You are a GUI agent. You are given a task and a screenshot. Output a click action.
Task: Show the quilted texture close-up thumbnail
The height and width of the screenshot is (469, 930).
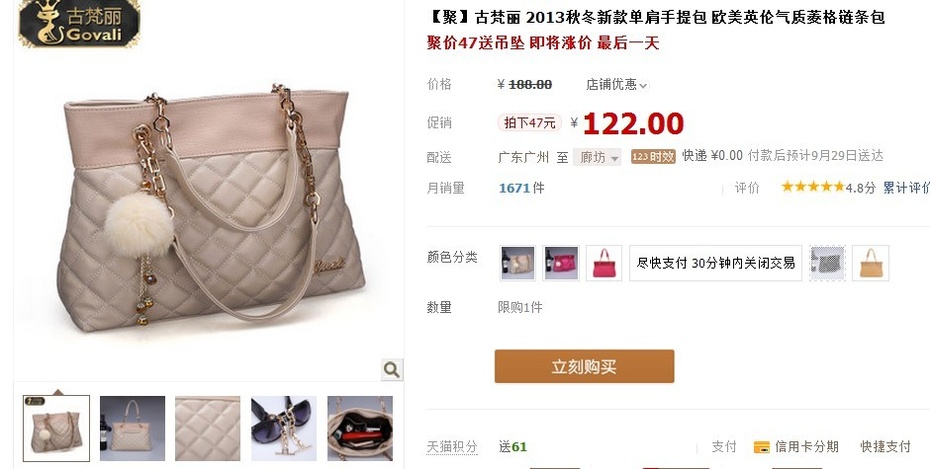(x=208, y=428)
